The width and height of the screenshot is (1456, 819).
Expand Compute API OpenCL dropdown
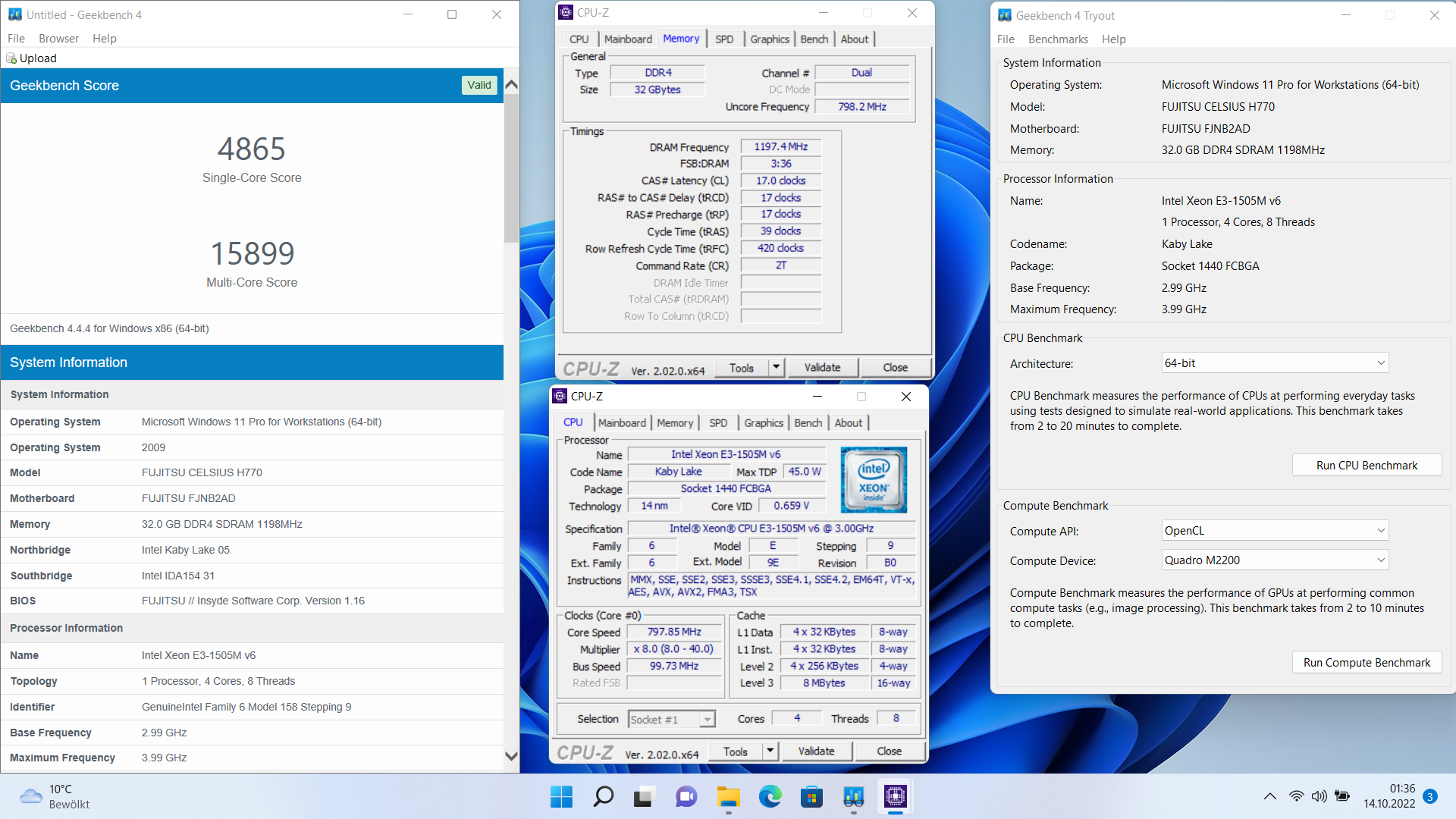coord(1275,531)
